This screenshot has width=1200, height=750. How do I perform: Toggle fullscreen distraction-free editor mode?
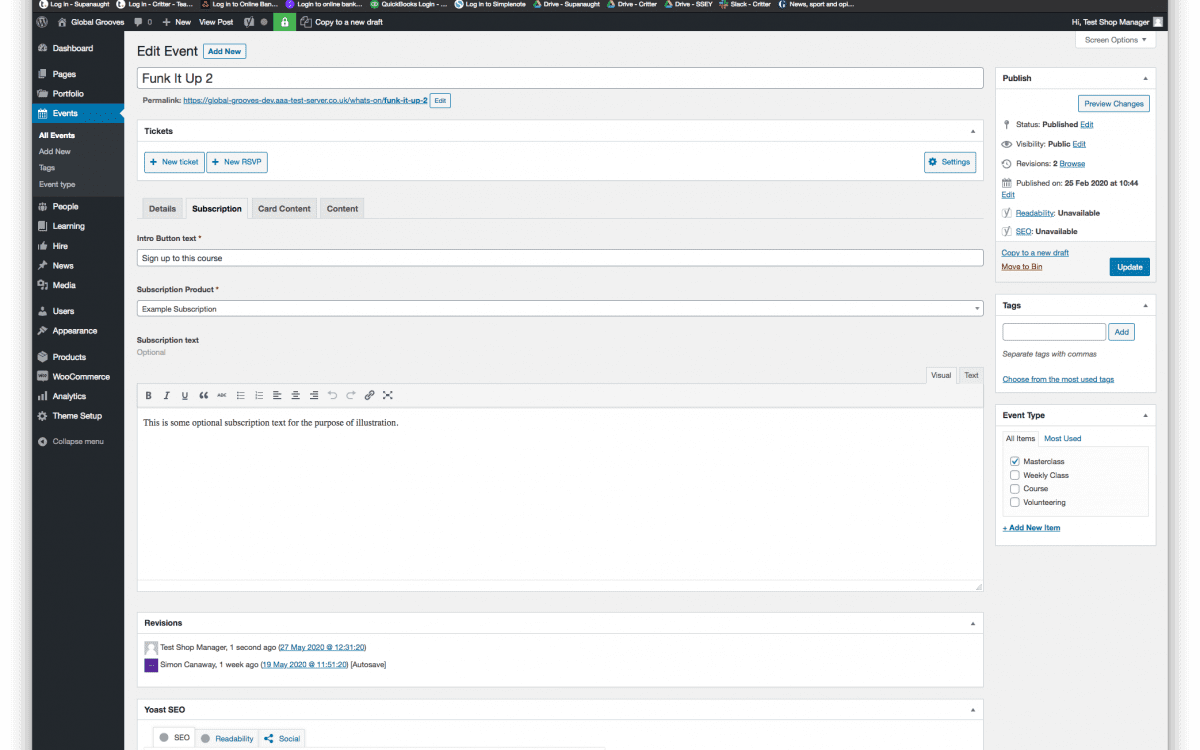388,396
